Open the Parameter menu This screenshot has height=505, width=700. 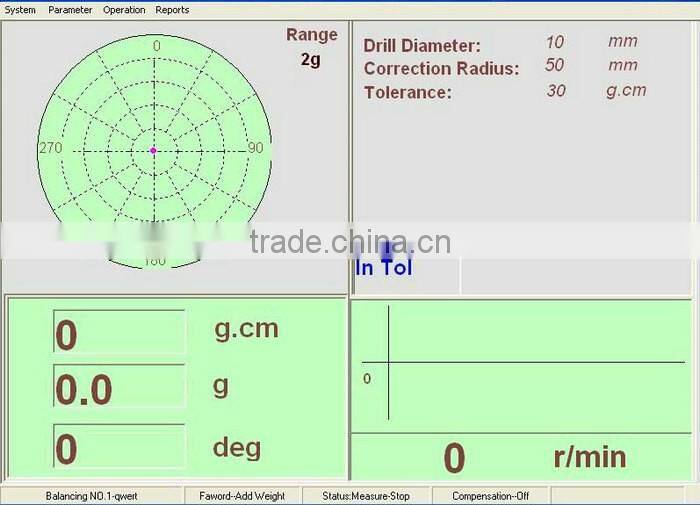pos(70,10)
